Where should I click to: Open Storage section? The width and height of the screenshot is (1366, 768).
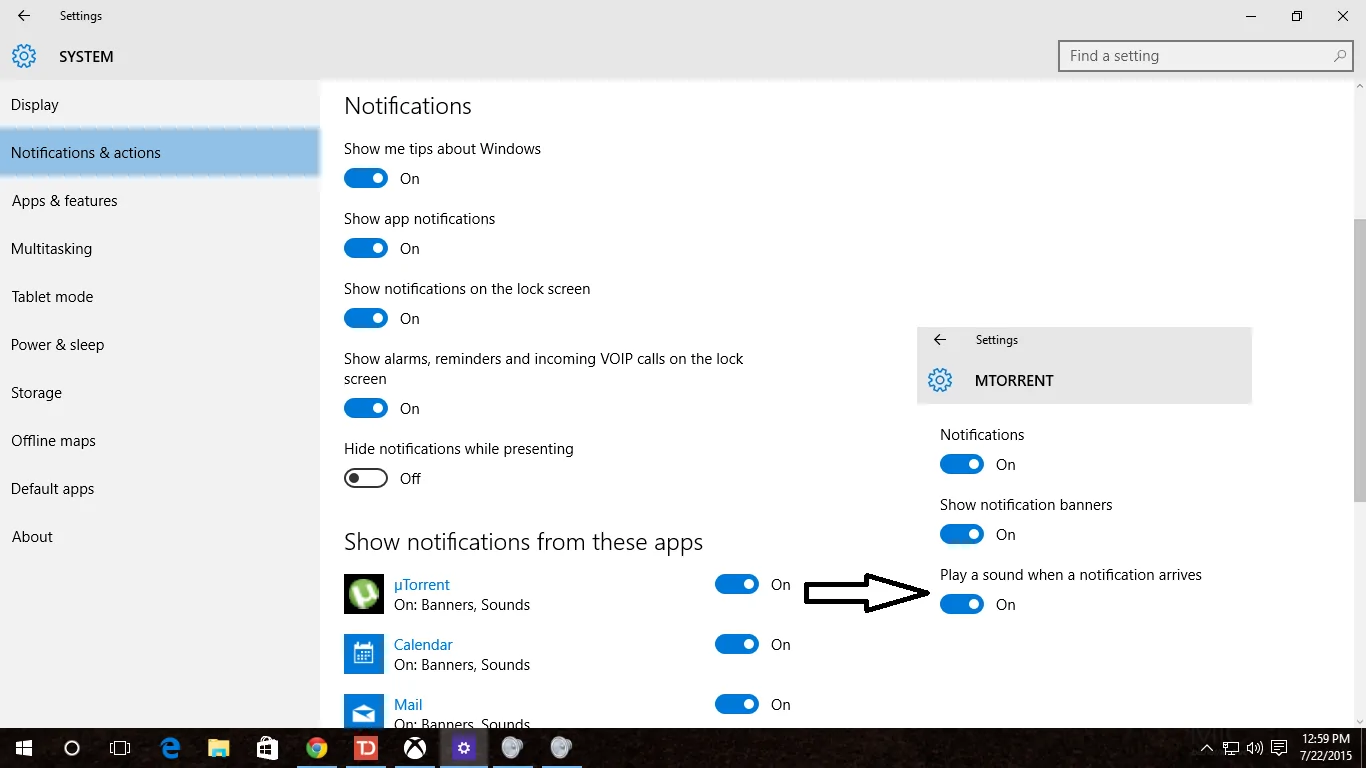point(160,392)
